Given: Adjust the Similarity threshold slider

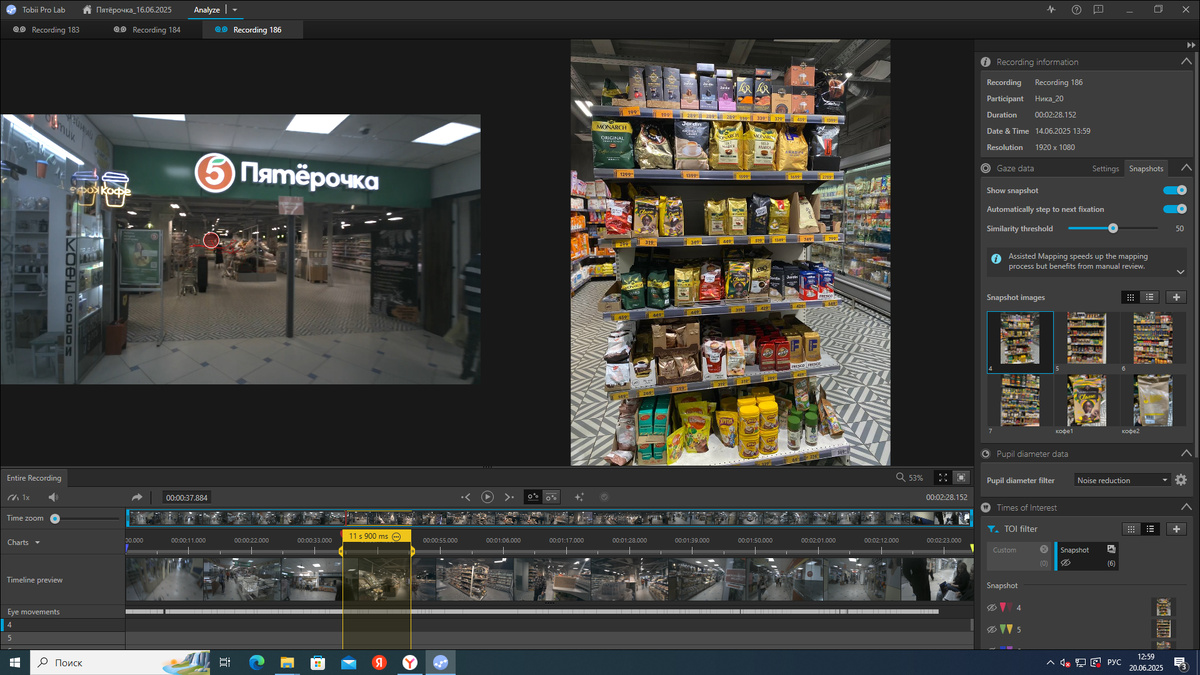Looking at the screenshot, I should tap(1112, 228).
